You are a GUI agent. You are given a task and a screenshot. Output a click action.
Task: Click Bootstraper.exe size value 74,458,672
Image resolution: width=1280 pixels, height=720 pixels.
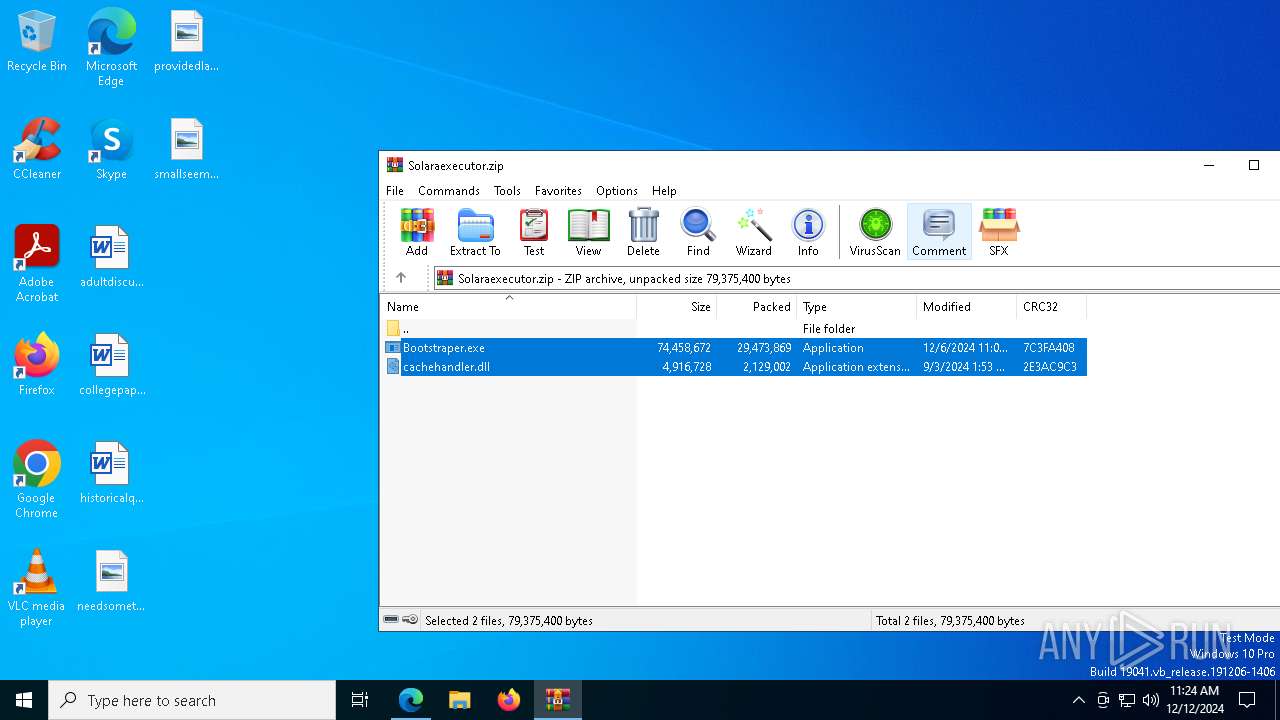coord(684,348)
